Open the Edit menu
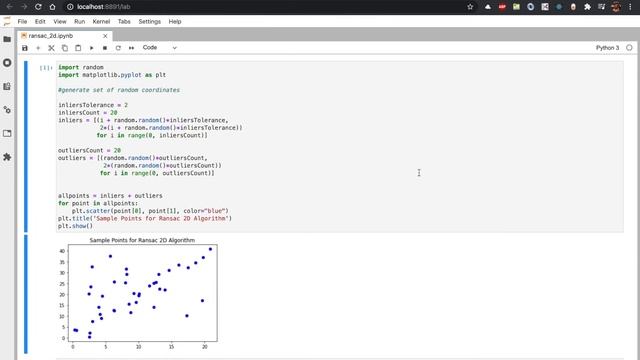The height and width of the screenshot is (360, 640). click(40, 22)
